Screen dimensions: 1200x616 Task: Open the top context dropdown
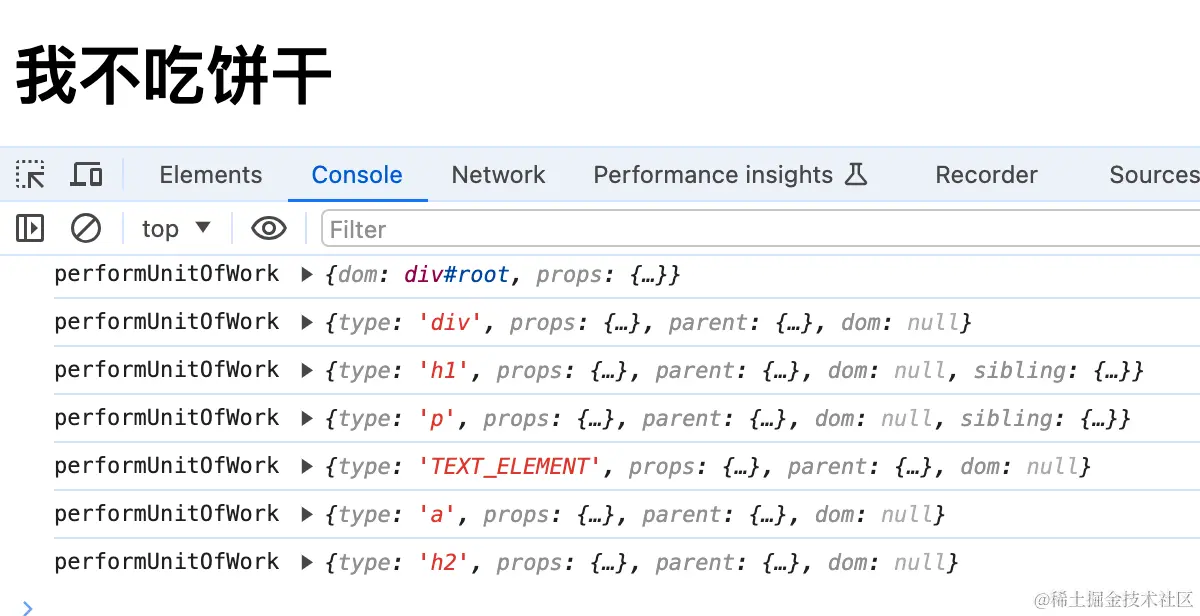click(x=176, y=229)
